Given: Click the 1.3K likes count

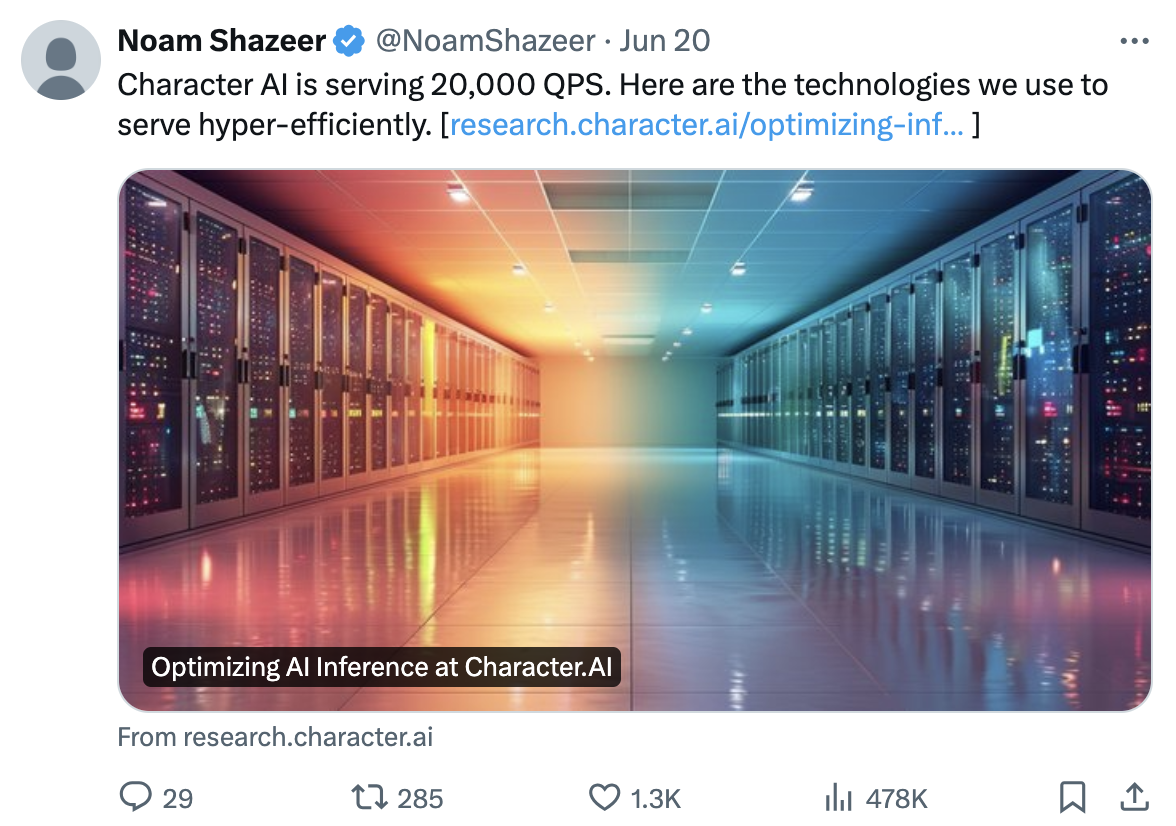Looking at the screenshot, I should pos(656,798).
